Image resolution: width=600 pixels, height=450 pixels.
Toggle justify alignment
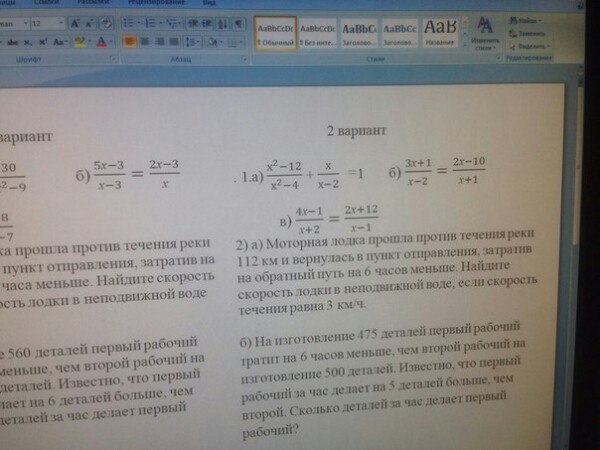[x=174, y=41]
